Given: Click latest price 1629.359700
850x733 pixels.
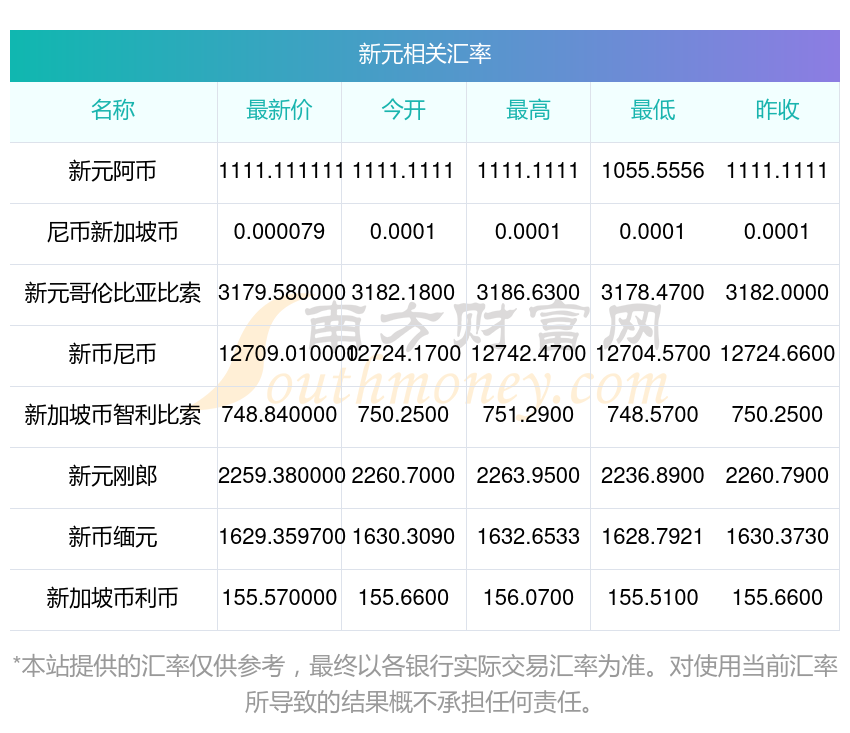Looking at the screenshot, I should coord(282,537).
